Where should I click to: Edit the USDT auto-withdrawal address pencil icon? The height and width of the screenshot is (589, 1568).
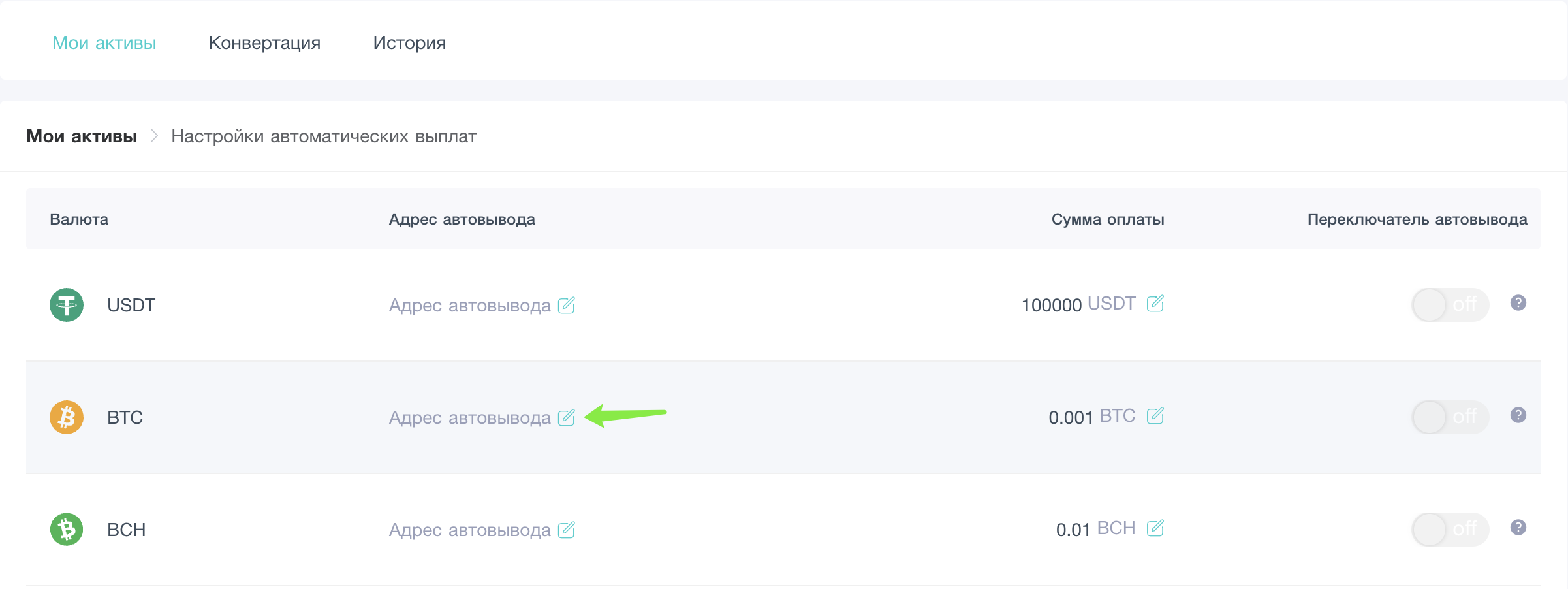[566, 305]
